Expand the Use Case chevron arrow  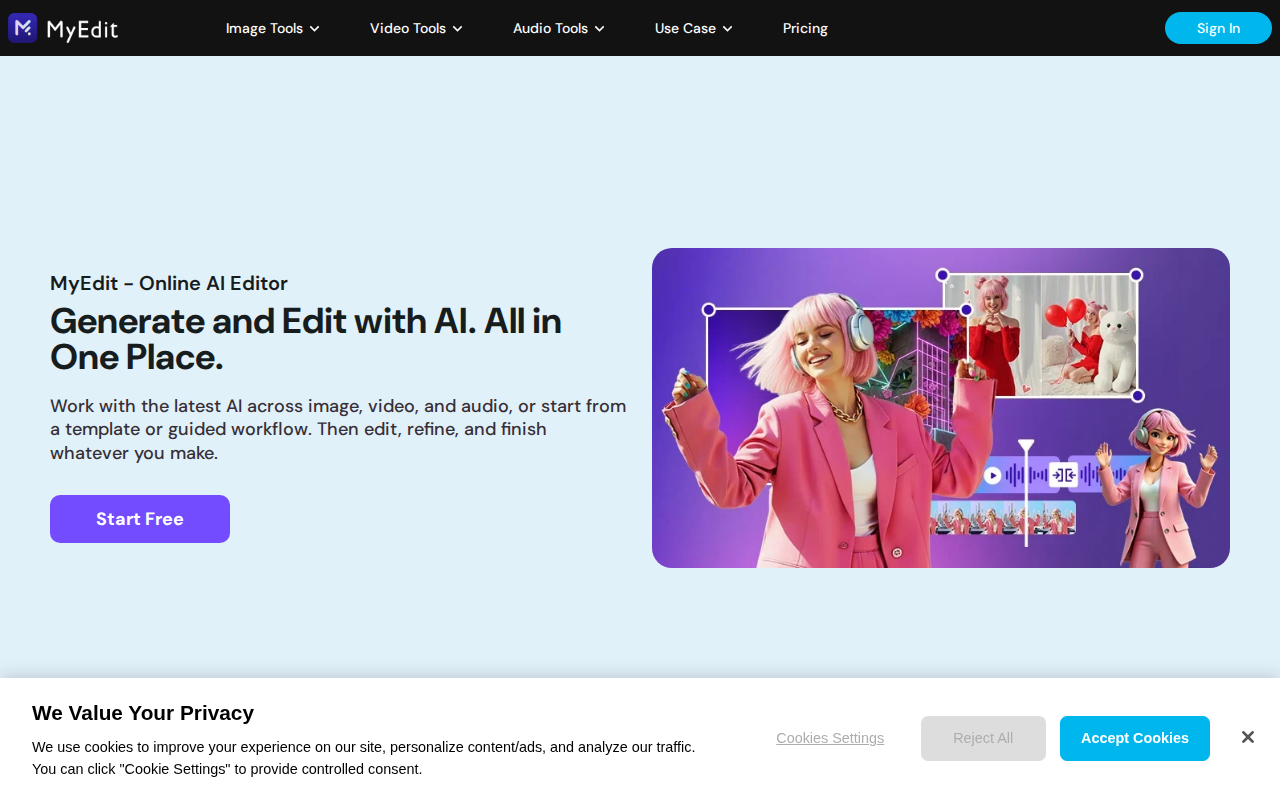(x=727, y=29)
